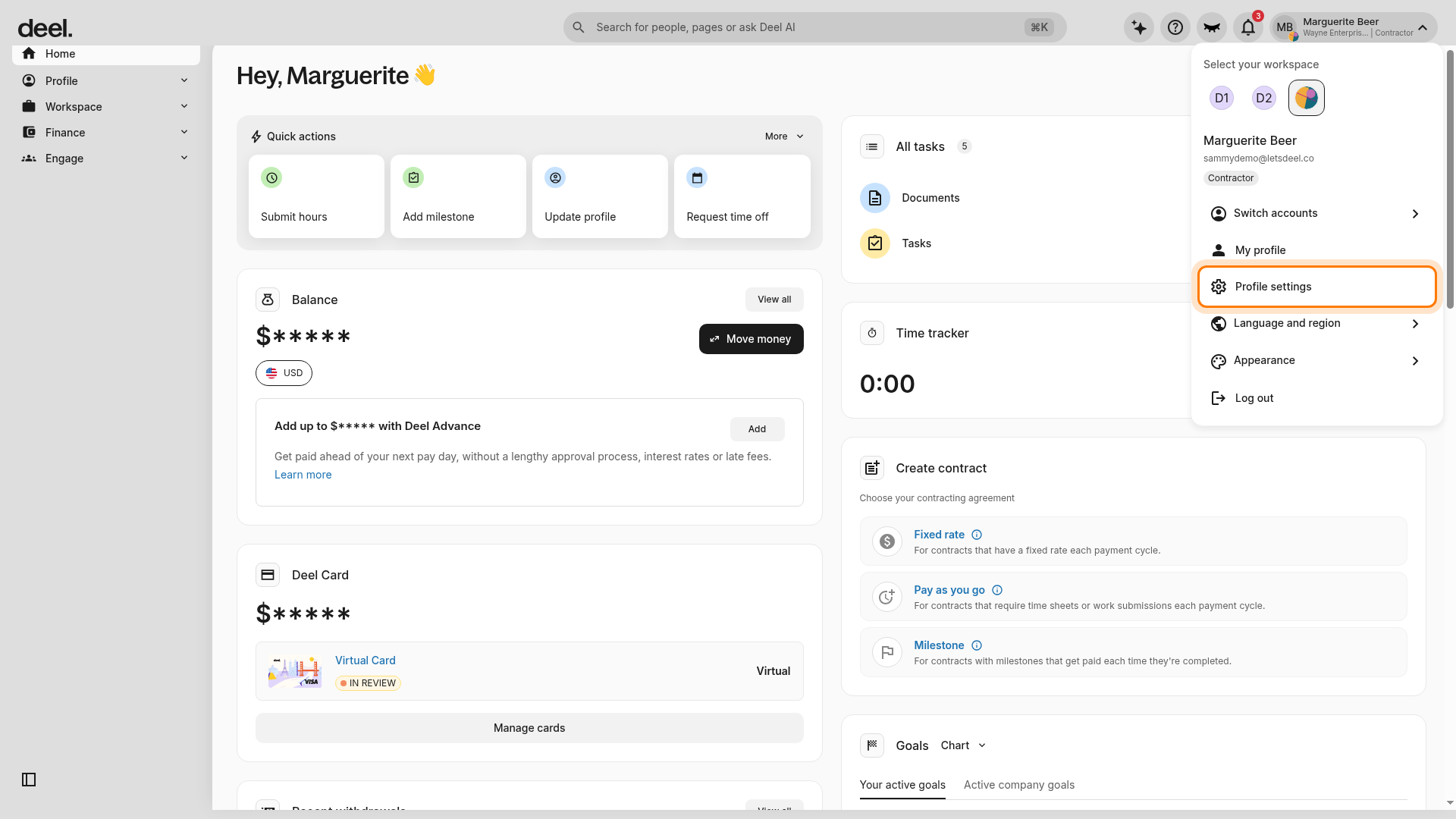
Task: Switch to Your active goals tab
Action: point(902,785)
